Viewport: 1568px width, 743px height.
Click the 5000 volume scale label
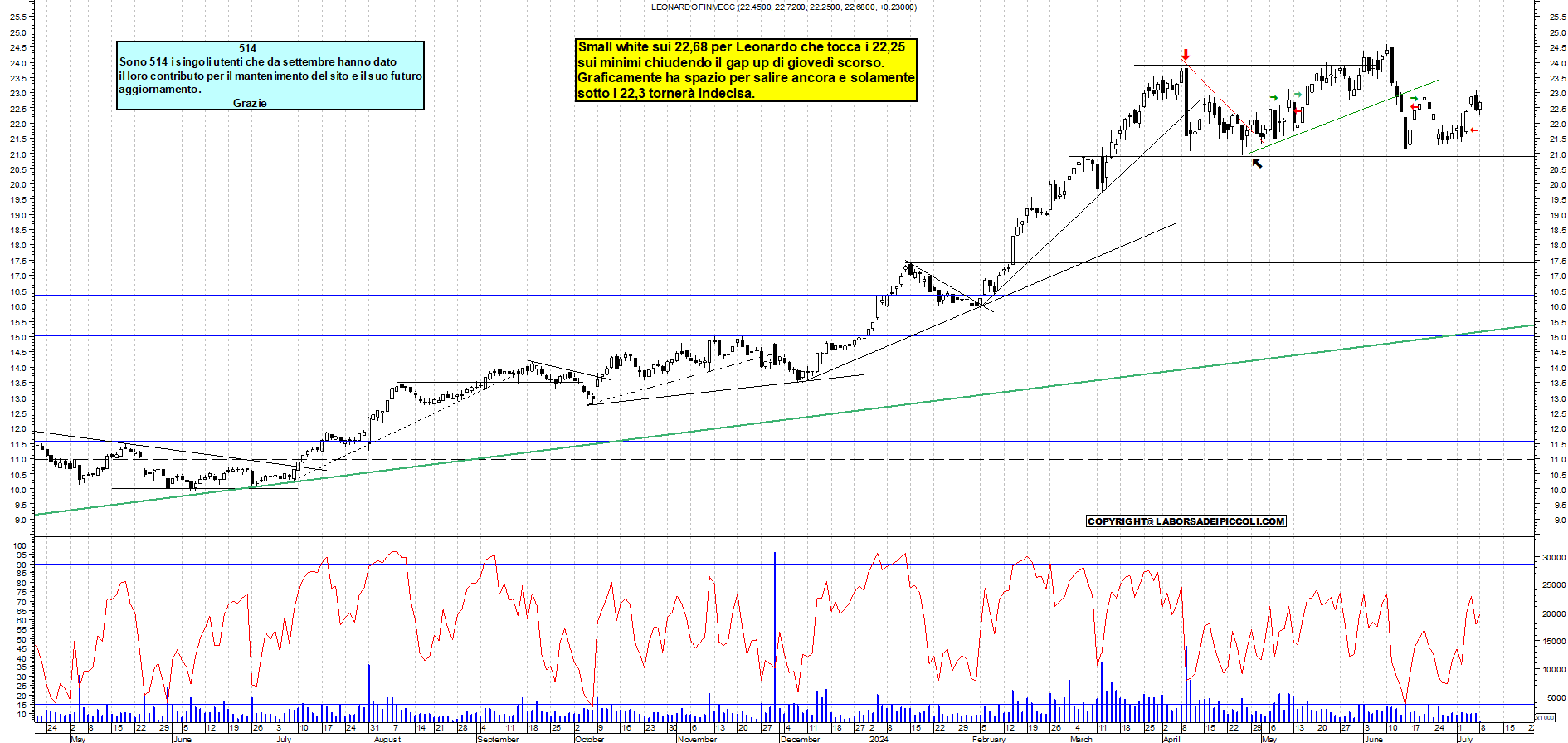coord(1556,698)
